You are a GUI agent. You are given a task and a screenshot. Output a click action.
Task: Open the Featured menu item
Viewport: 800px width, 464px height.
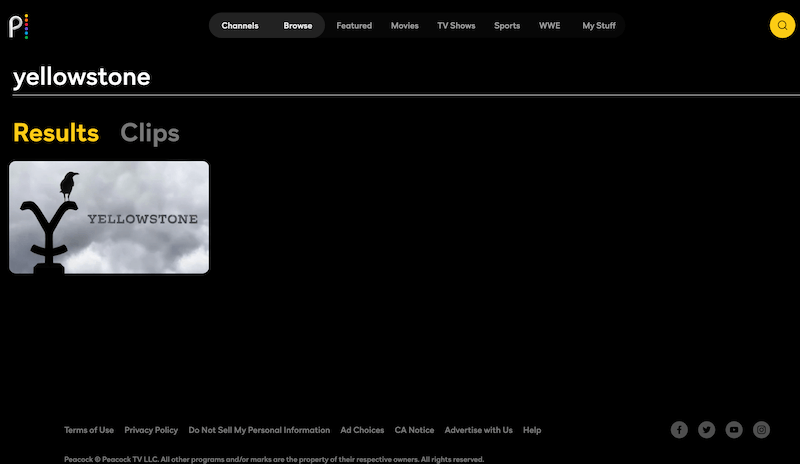[354, 25]
